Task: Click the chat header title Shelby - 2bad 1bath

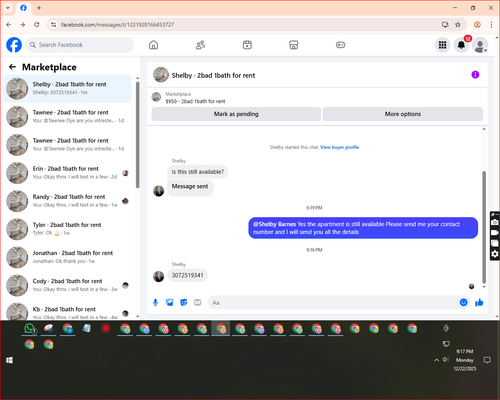Action: click(x=213, y=75)
